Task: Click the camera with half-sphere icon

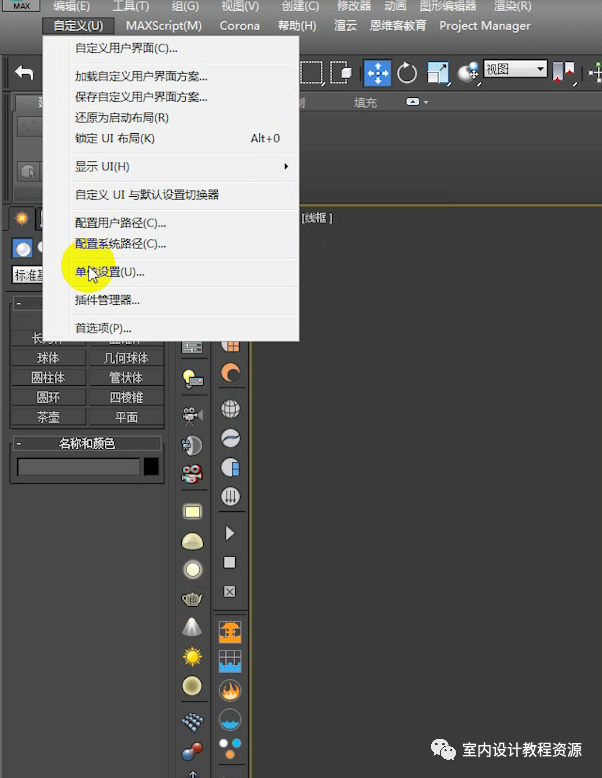Action: (193, 445)
